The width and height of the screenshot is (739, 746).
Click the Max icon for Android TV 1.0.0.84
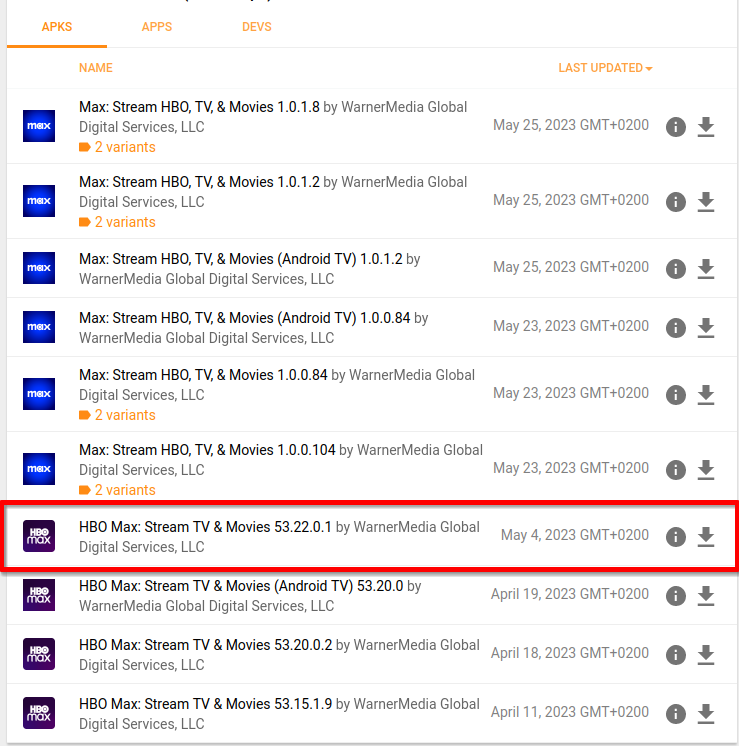[x=39, y=327]
